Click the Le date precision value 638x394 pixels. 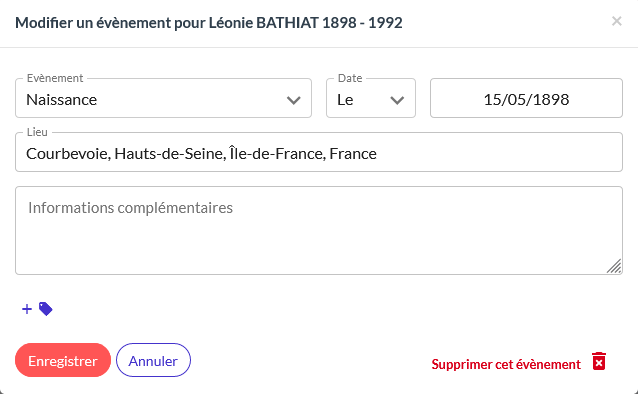[345, 100]
